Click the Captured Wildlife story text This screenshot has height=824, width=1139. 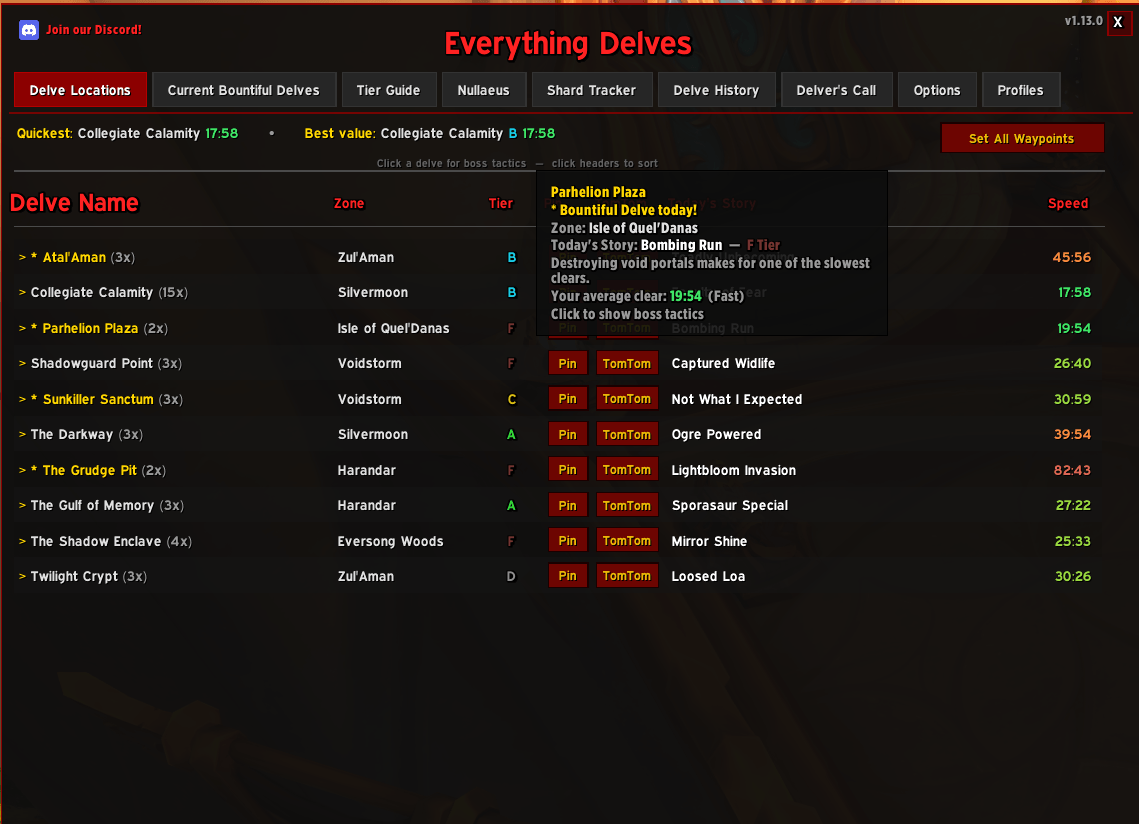click(x=723, y=363)
